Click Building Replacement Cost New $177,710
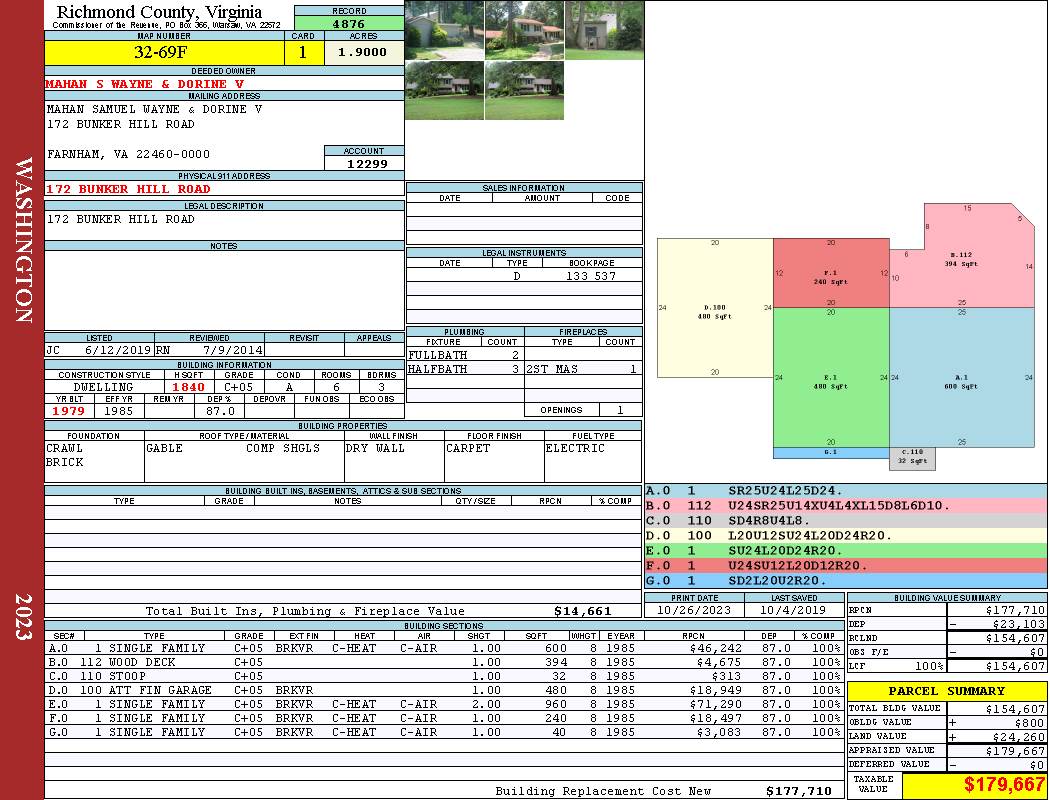The height and width of the screenshot is (800, 1050). tap(799, 791)
